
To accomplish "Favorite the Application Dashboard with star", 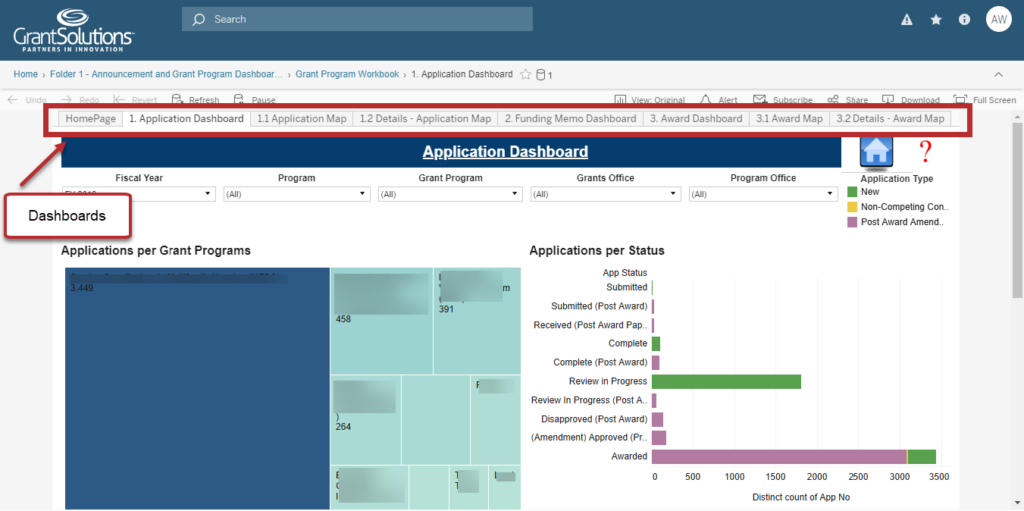I will click(x=525, y=74).
